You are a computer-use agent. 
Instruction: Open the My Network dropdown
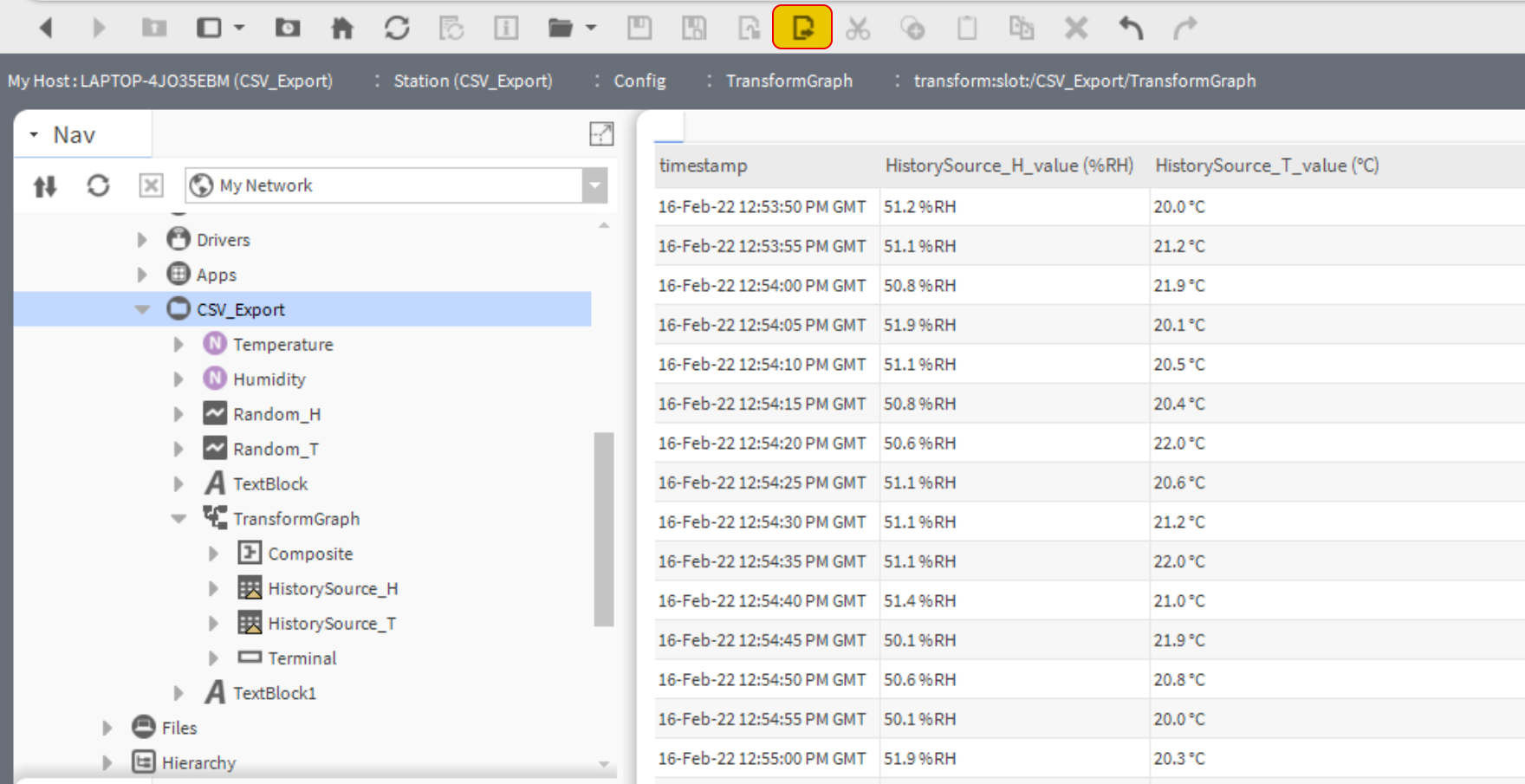594,185
